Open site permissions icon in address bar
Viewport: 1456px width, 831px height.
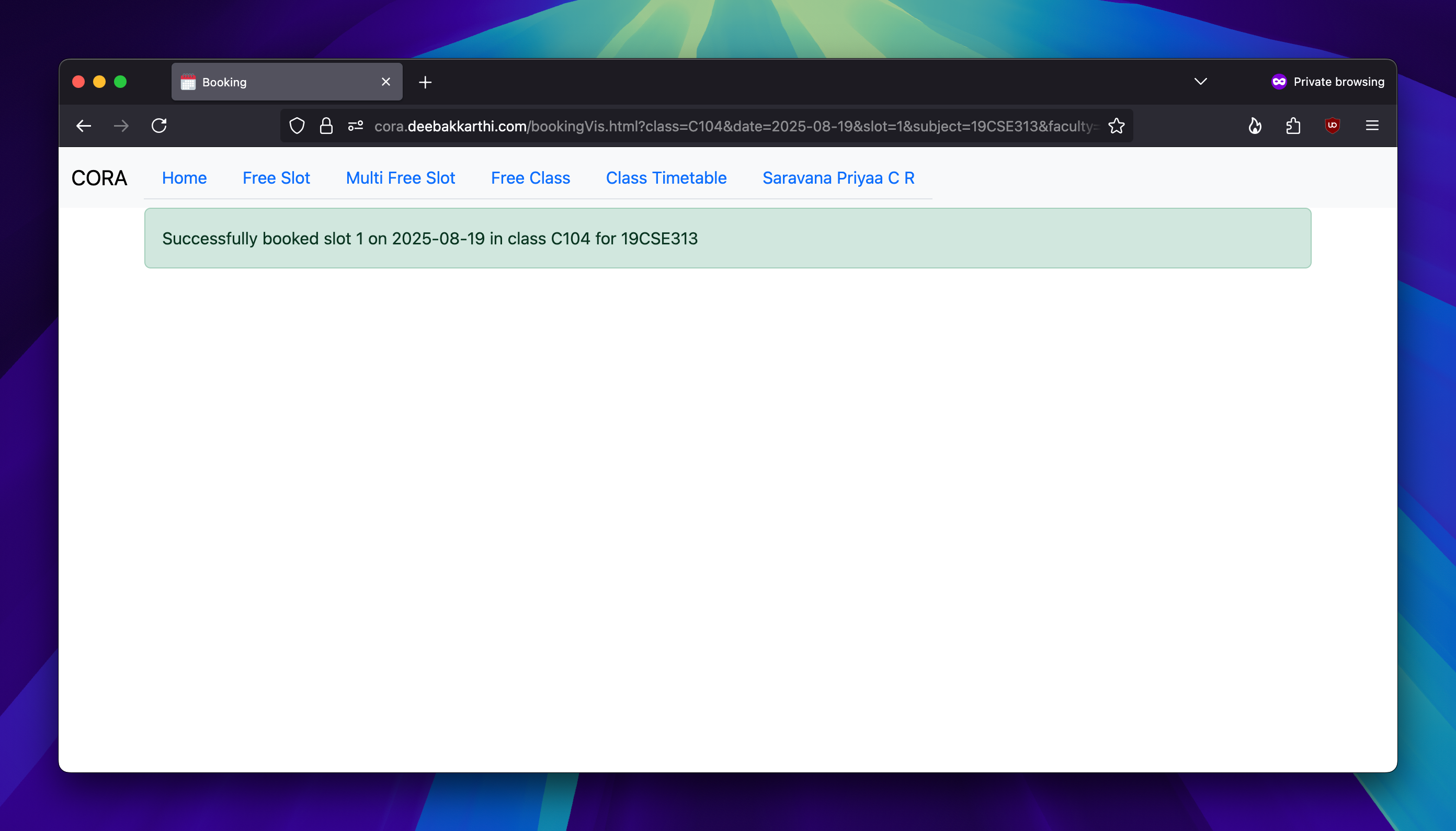(355, 126)
